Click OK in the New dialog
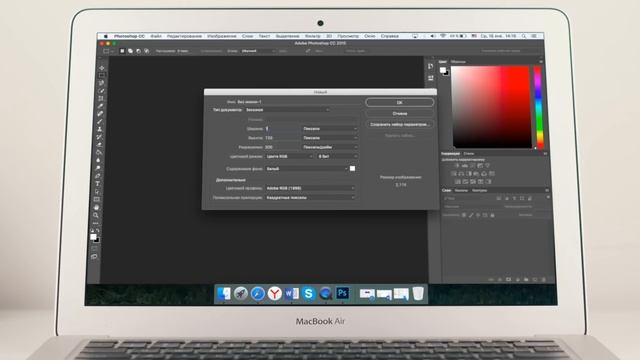 (x=400, y=102)
